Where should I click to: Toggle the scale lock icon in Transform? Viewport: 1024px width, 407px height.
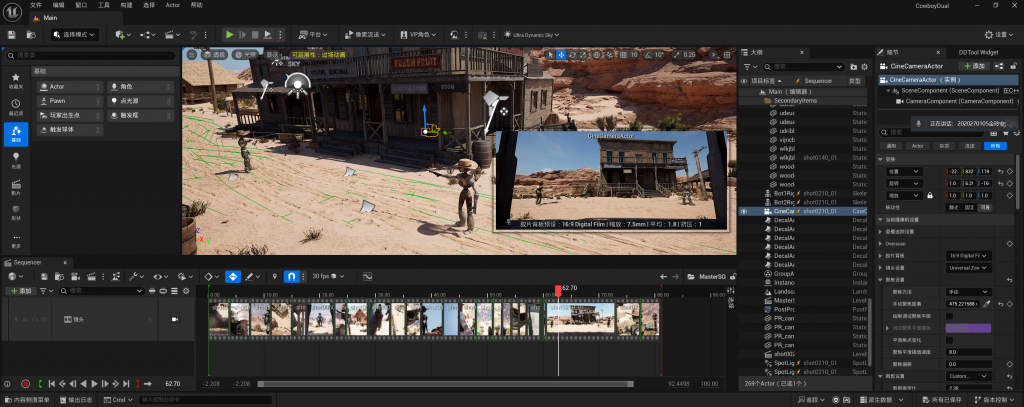coord(930,195)
